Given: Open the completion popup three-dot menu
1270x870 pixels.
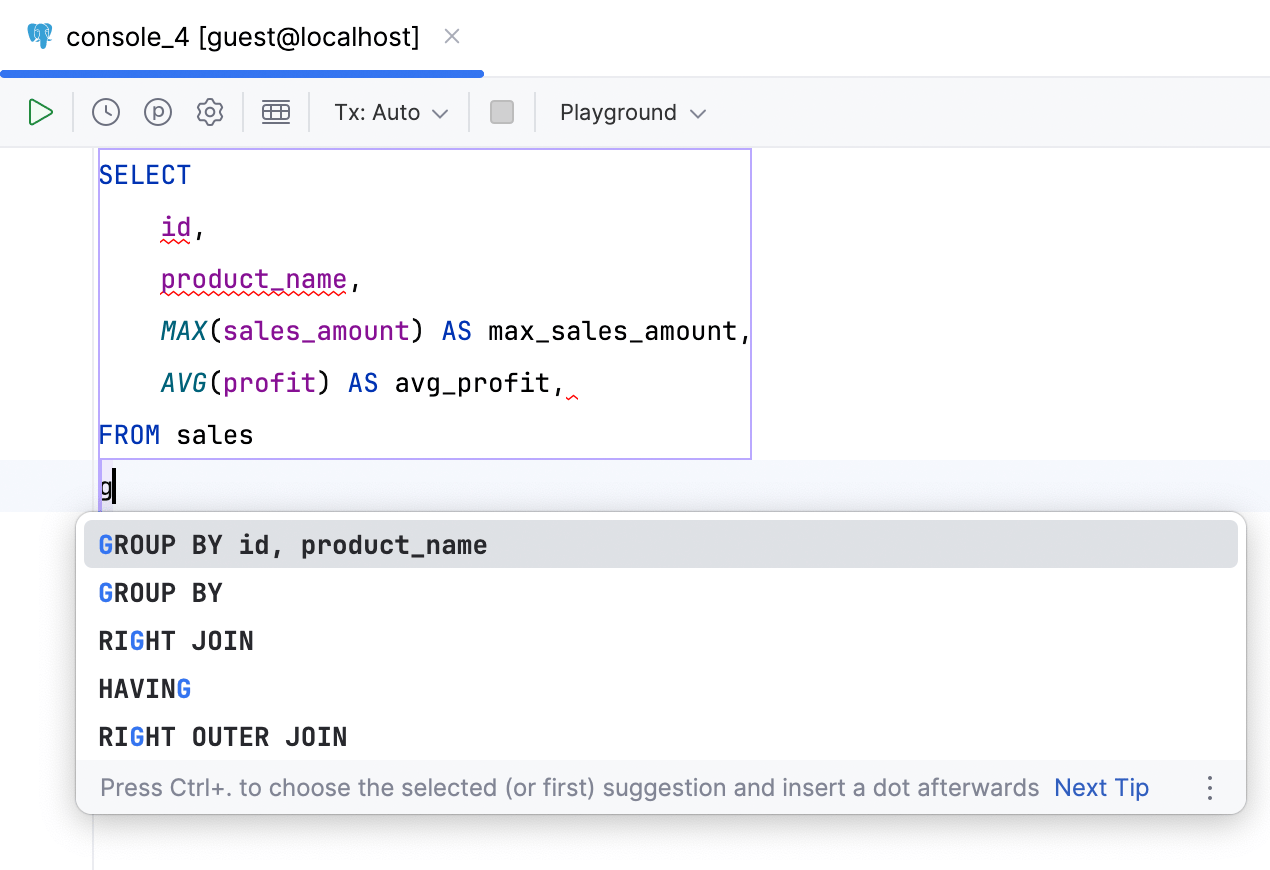Looking at the screenshot, I should 1210,788.
